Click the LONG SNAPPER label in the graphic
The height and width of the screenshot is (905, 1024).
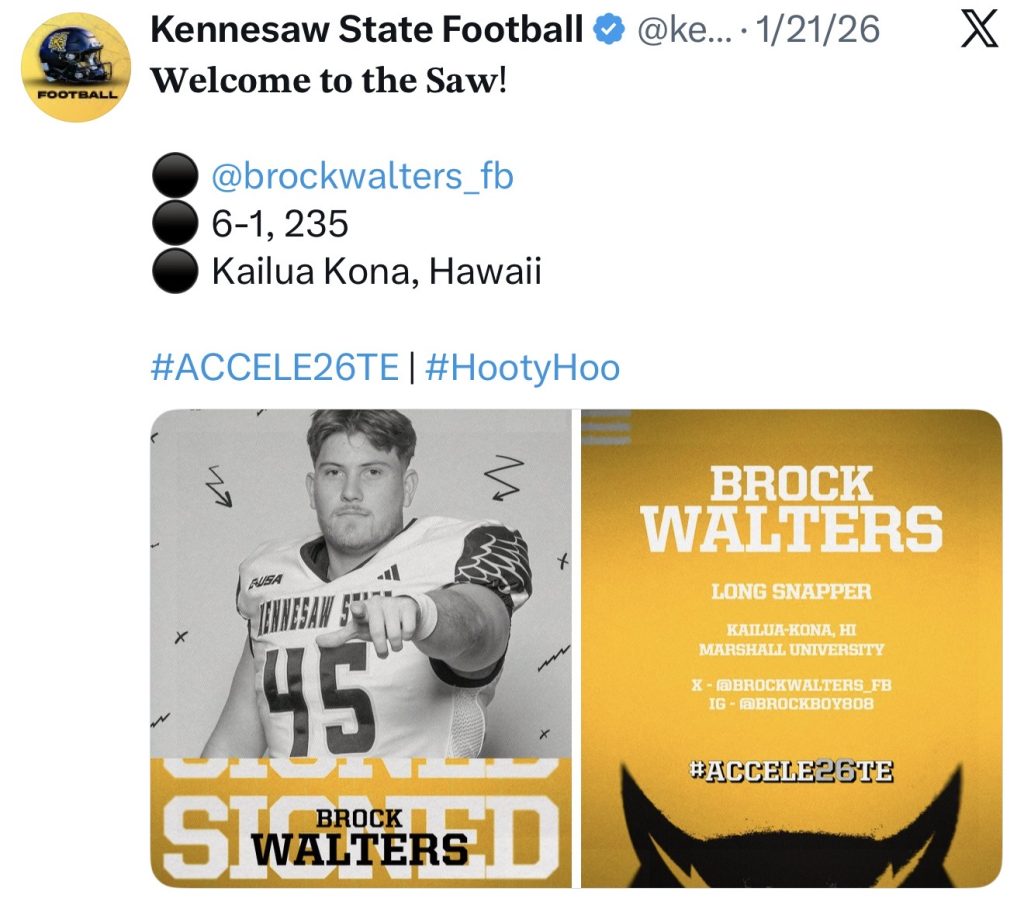coord(791,591)
